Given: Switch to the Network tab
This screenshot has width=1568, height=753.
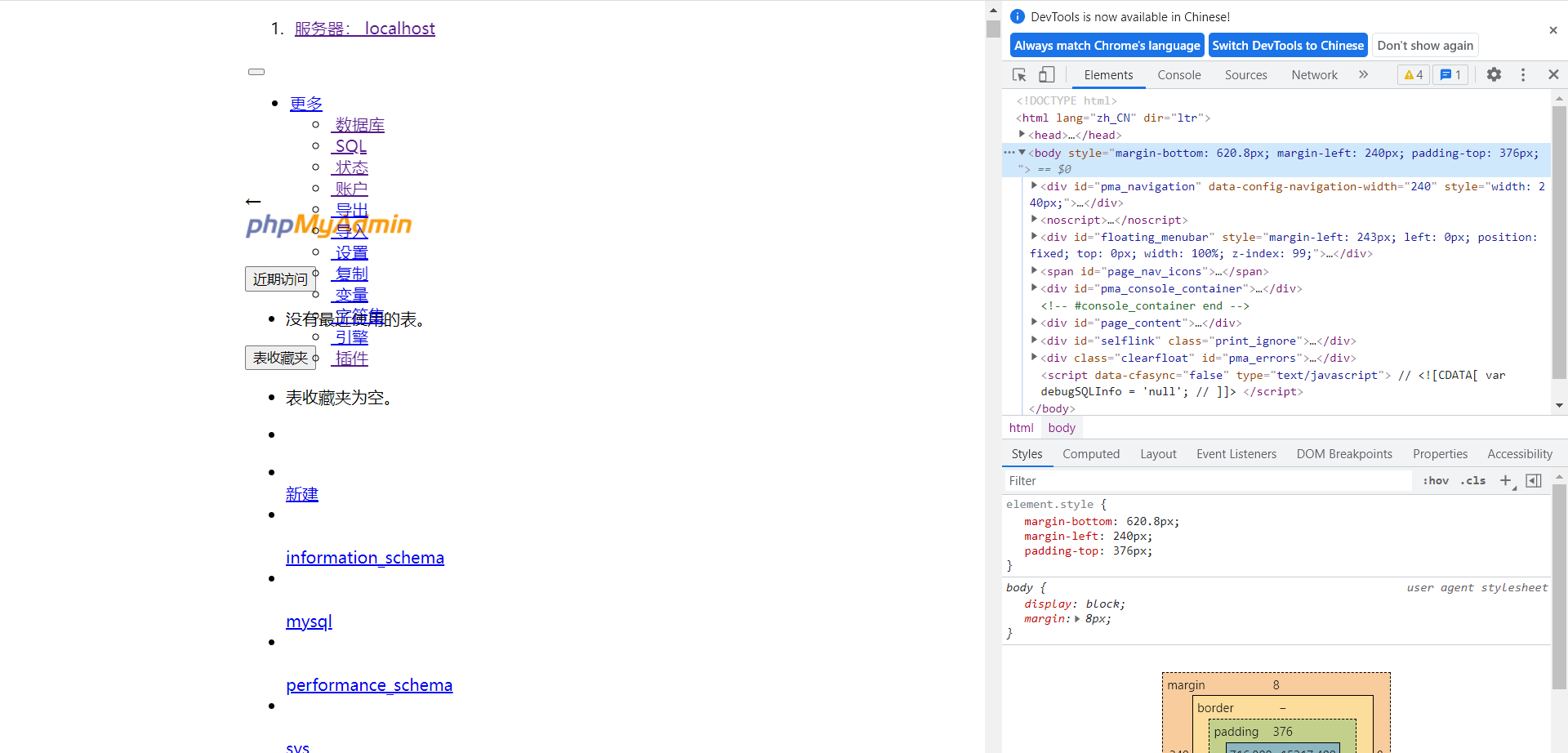Looking at the screenshot, I should coord(1314,74).
